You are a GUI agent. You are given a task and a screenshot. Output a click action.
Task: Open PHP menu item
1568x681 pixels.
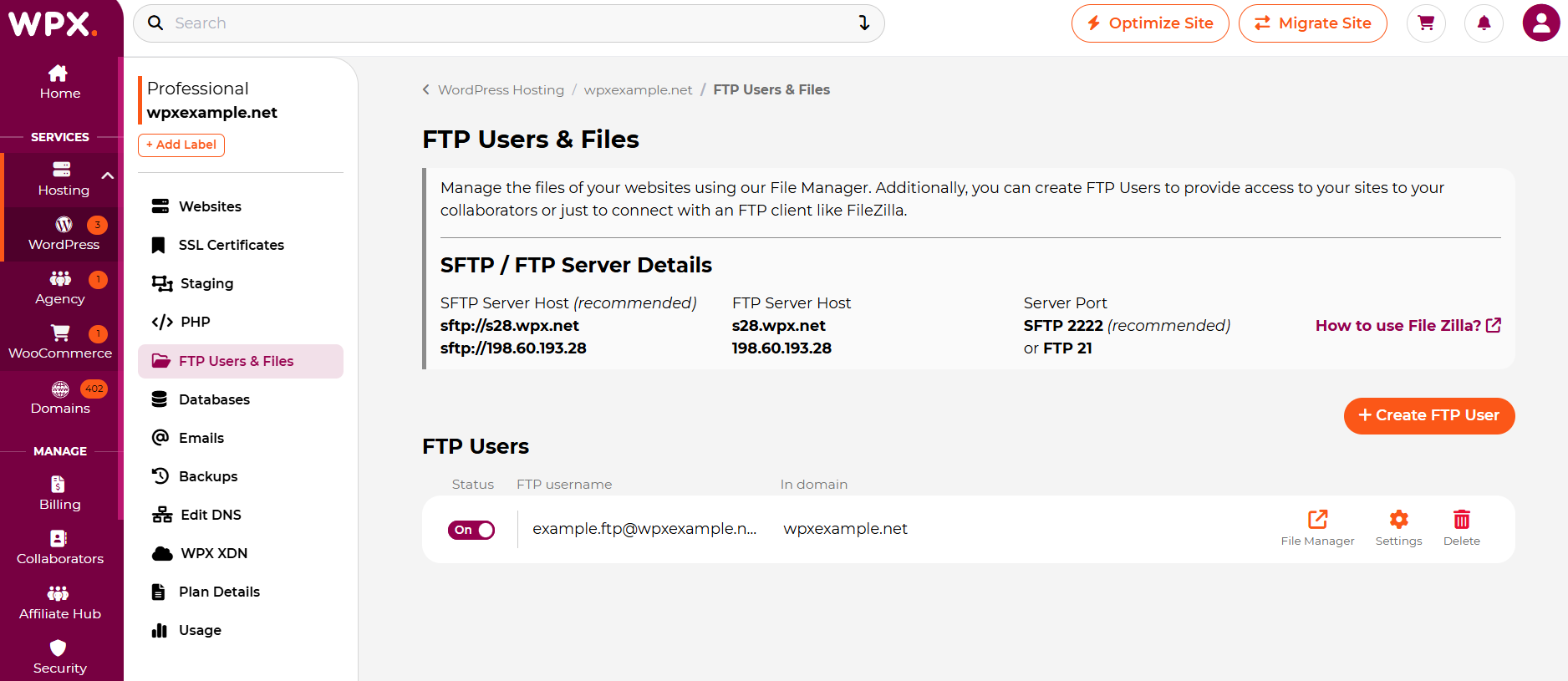[241, 322]
